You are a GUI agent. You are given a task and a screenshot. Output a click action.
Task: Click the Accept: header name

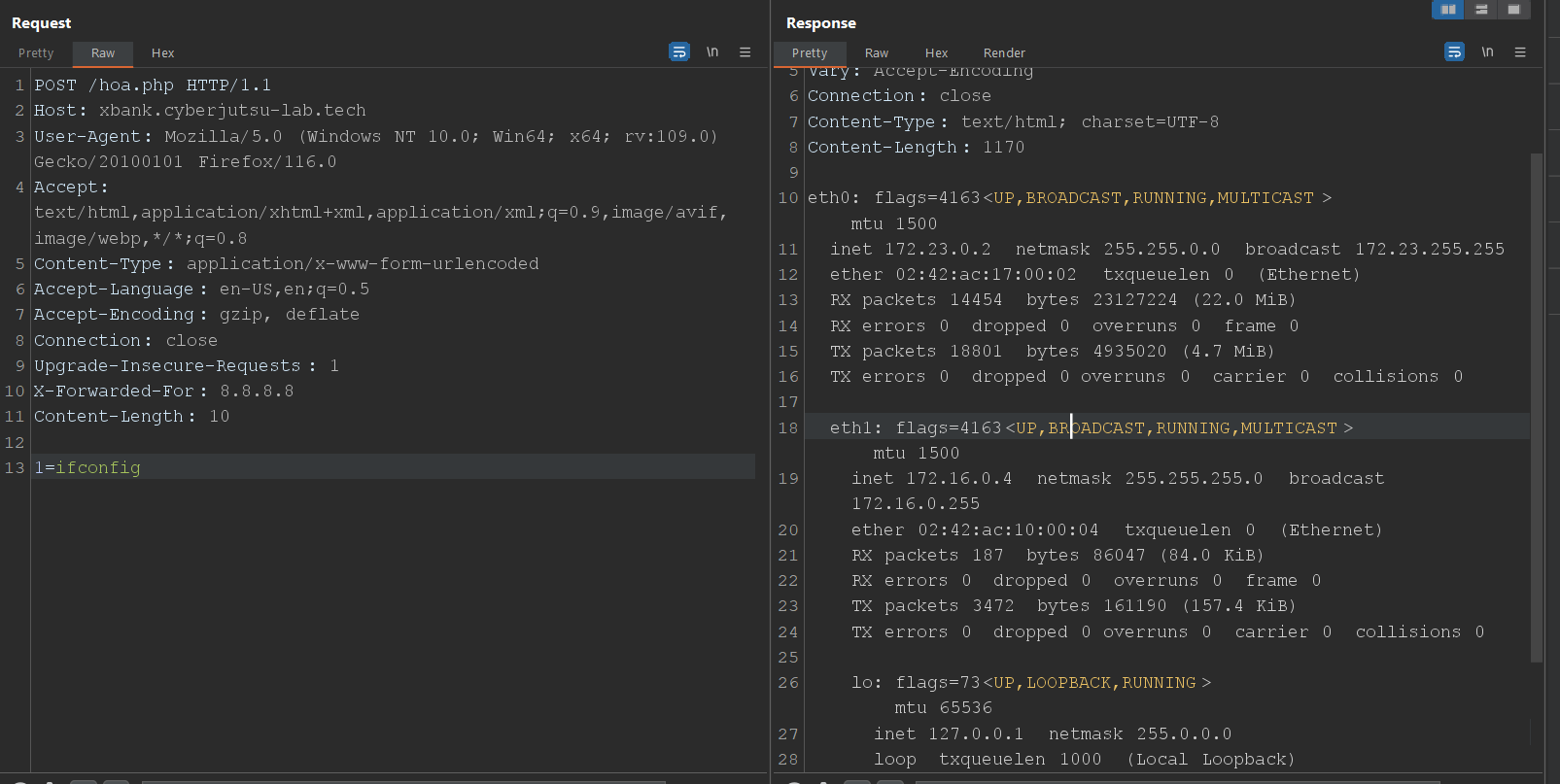[71, 187]
